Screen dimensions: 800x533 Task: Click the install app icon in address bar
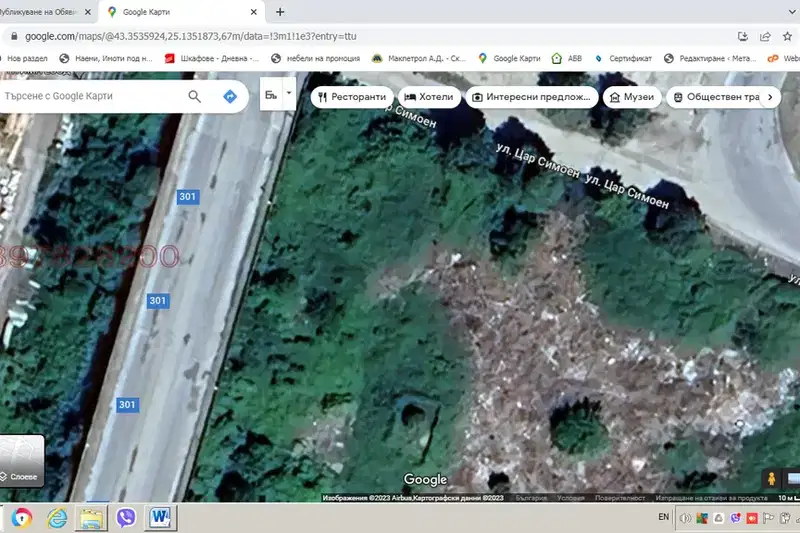[x=742, y=36]
